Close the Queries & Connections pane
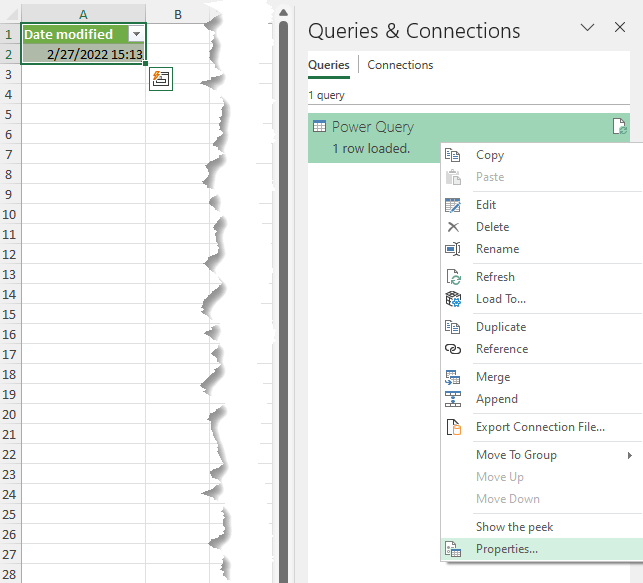Image resolution: width=643 pixels, height=583 pixels. [x=619, y=28]
